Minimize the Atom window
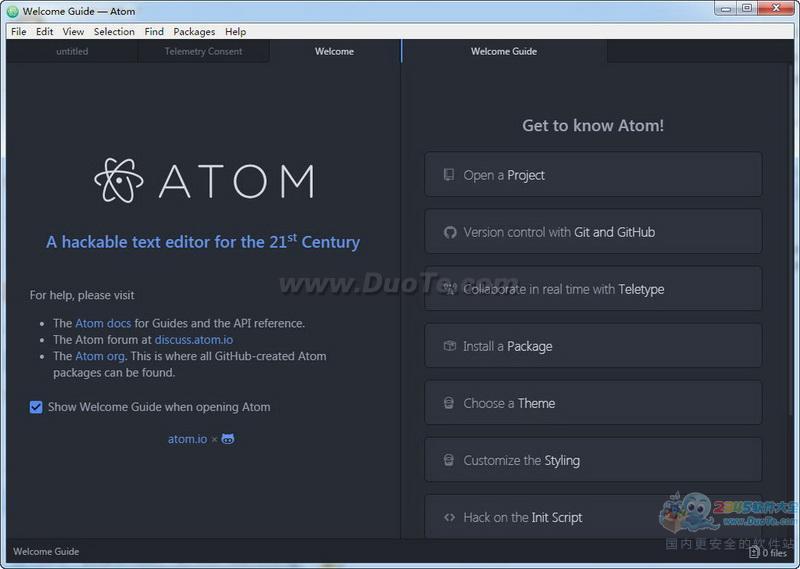Image resolution: width=800 pixels, height=569 pixels. [x=726, y=8]
